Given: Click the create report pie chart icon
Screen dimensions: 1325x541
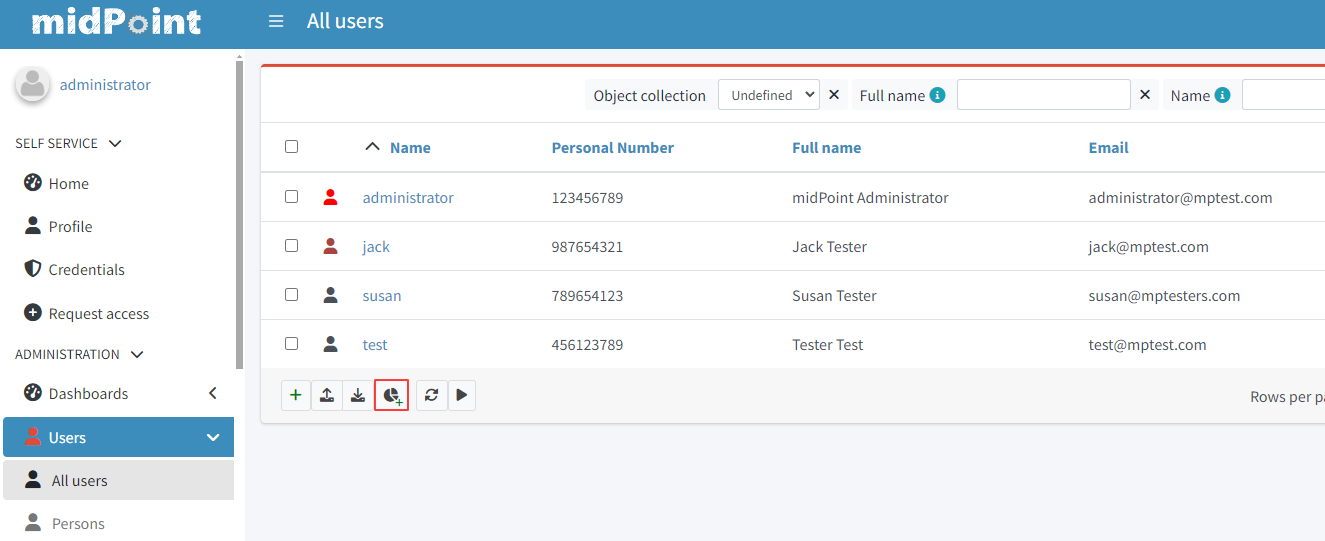Looking at the screenshot, I should tap(391, 395).
